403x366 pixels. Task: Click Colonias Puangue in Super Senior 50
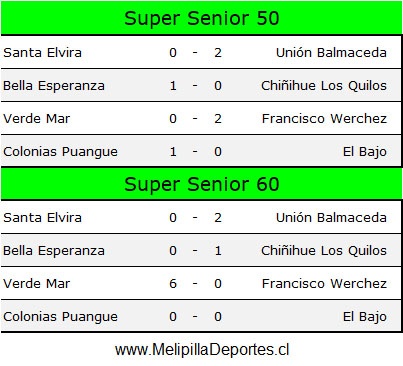click(x=60, y=152)
